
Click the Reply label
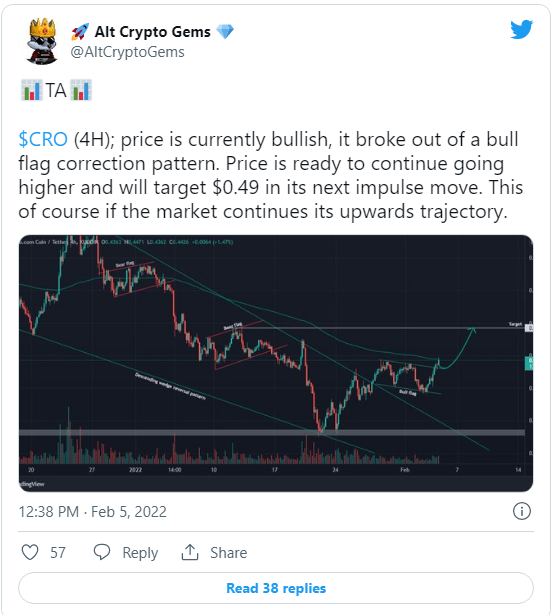(x=140, y=553)
